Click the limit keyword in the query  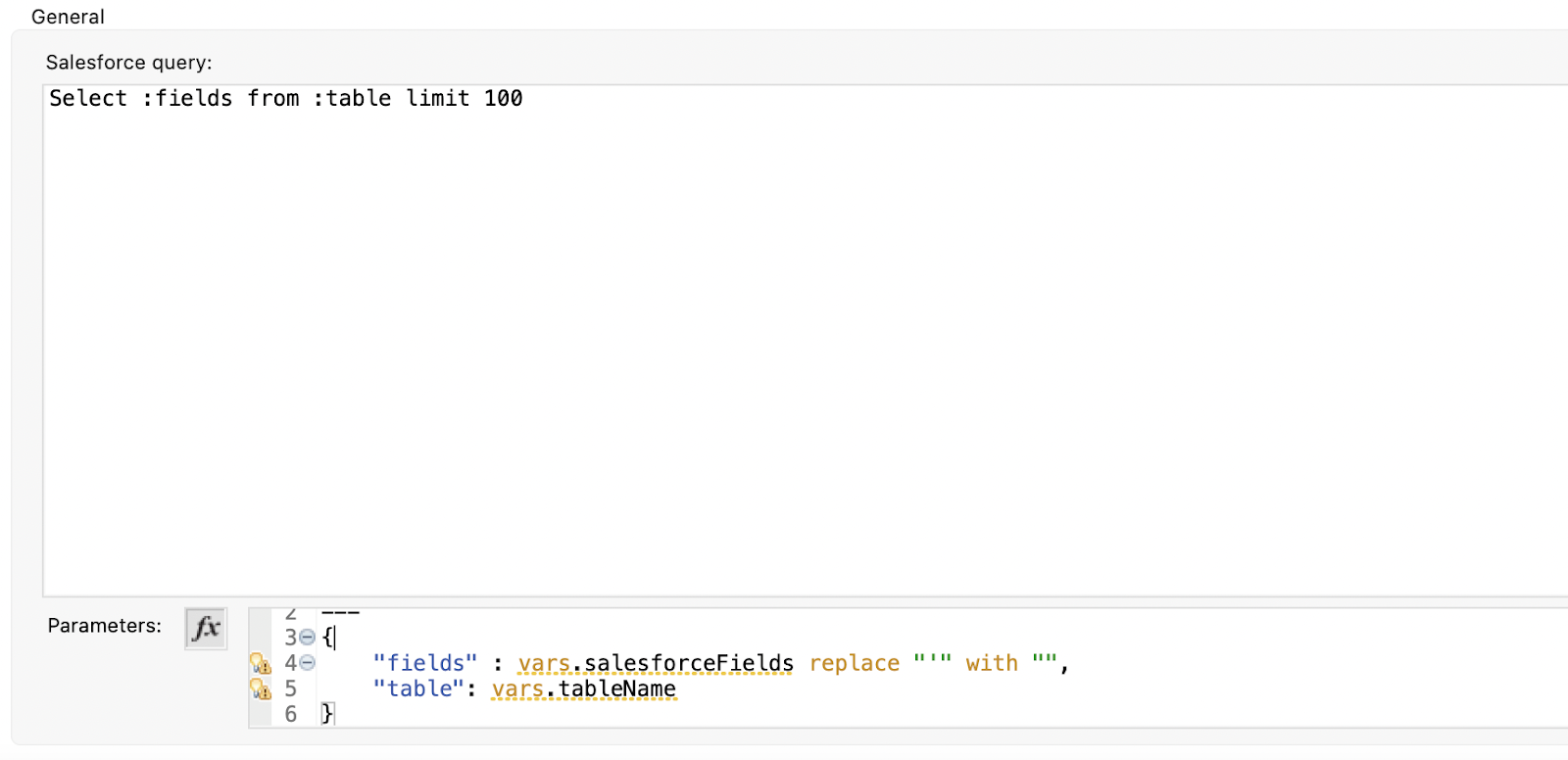[x=437, y=98]
